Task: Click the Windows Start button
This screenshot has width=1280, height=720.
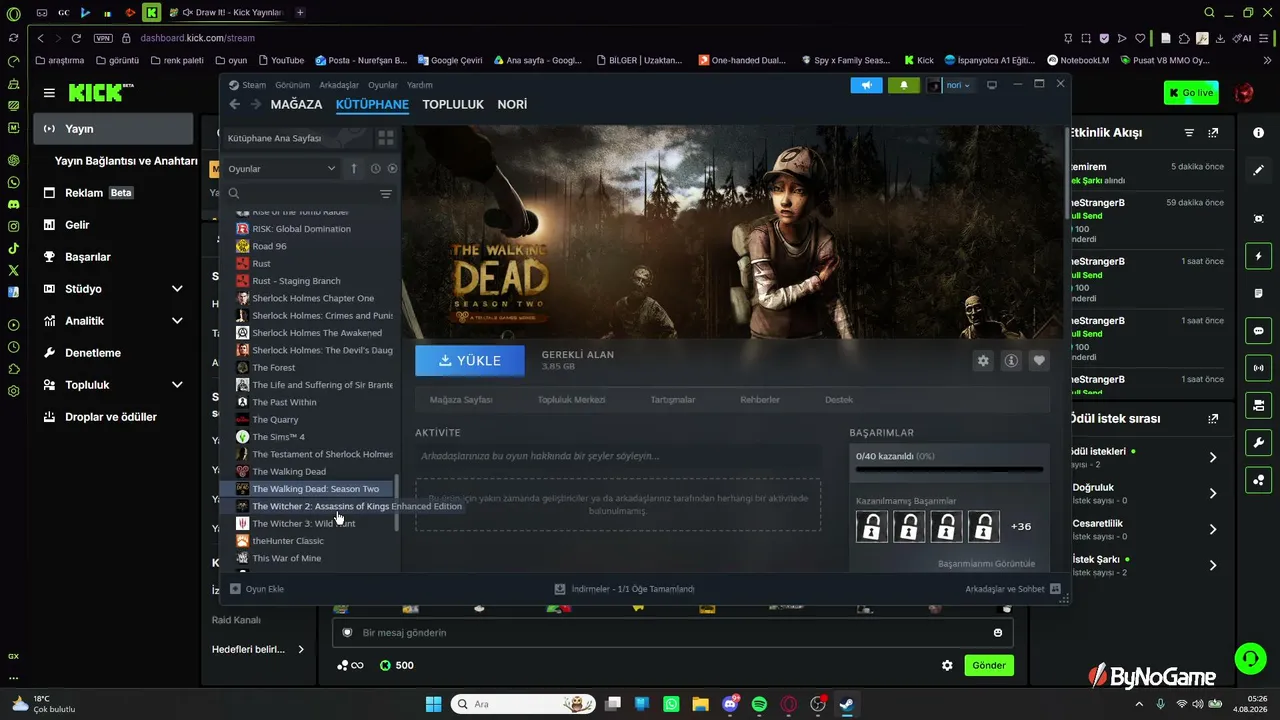Action: pos(433,704)
